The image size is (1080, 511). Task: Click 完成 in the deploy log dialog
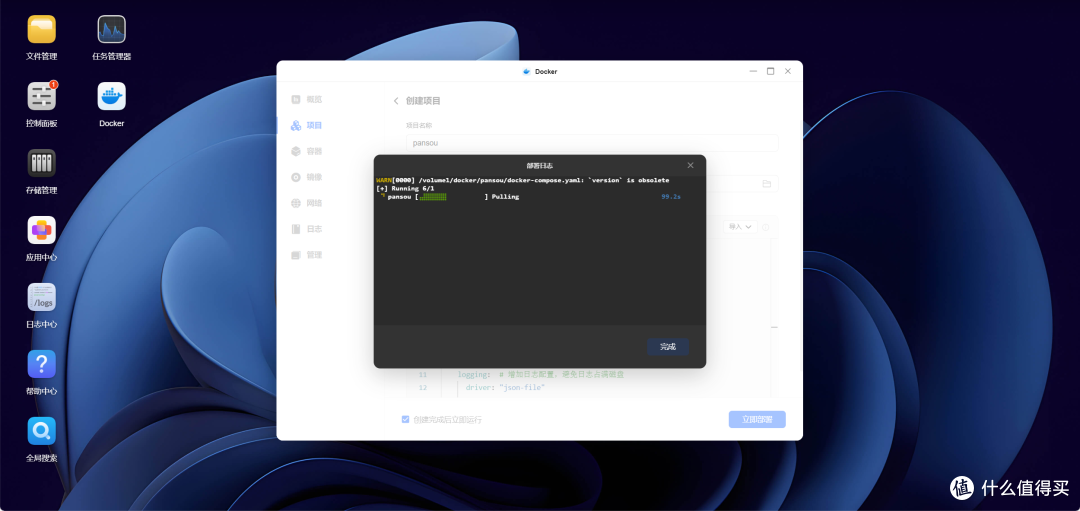(667, 346)
